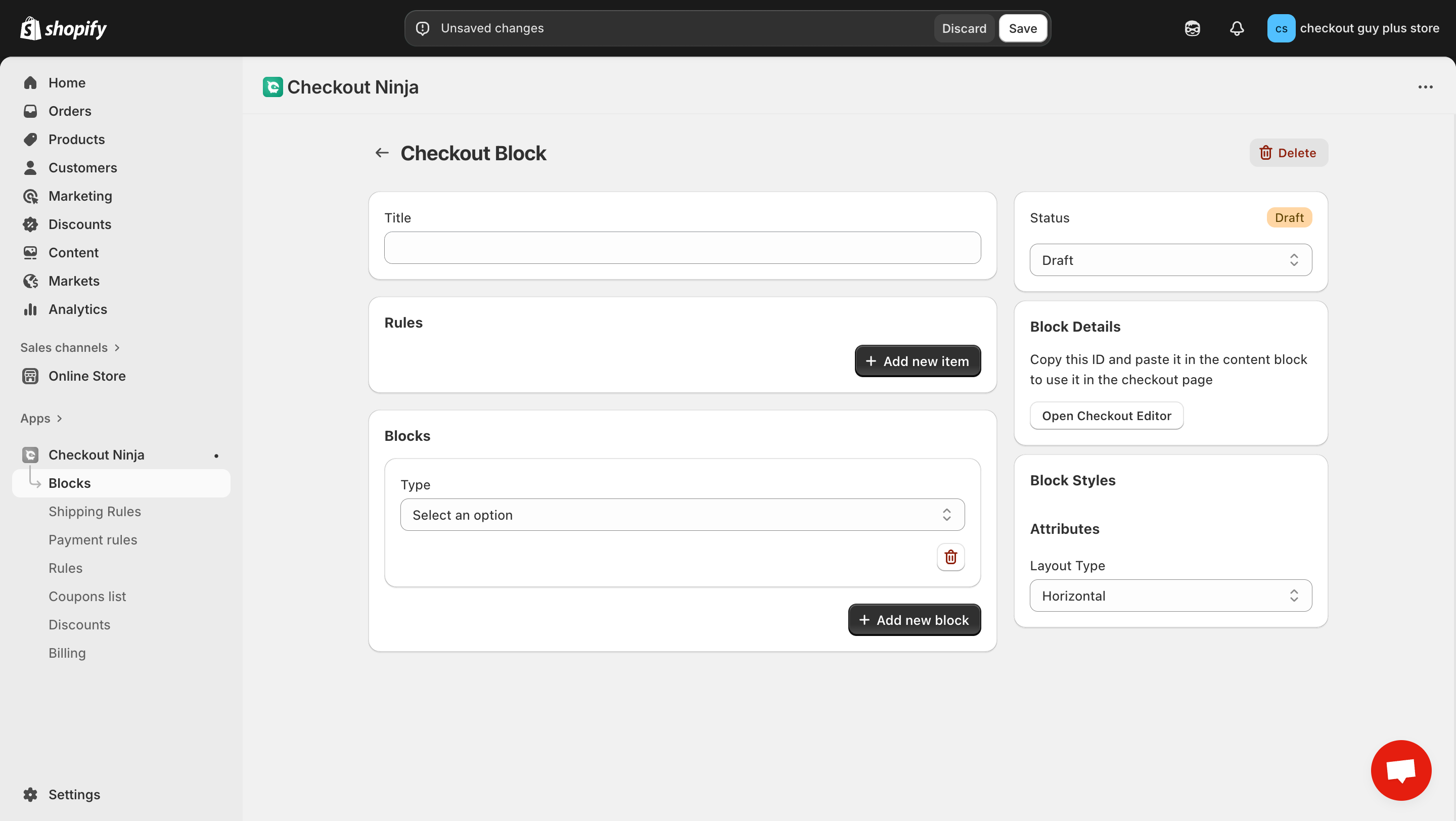Click the Open Checkout Editor button
The height and width of the screenshot is (821, 1456).
pos(1106,416)
